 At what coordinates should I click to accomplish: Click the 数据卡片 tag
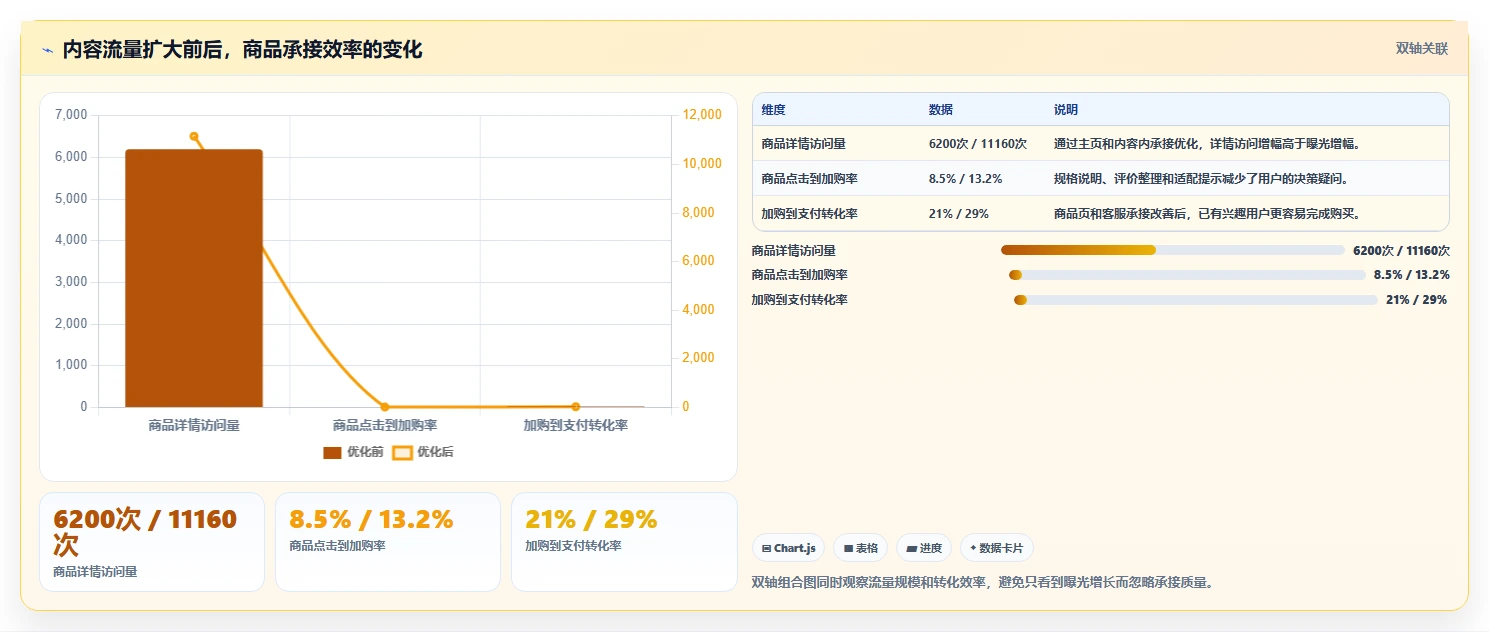pyautogui.click(x=996, y=548)
